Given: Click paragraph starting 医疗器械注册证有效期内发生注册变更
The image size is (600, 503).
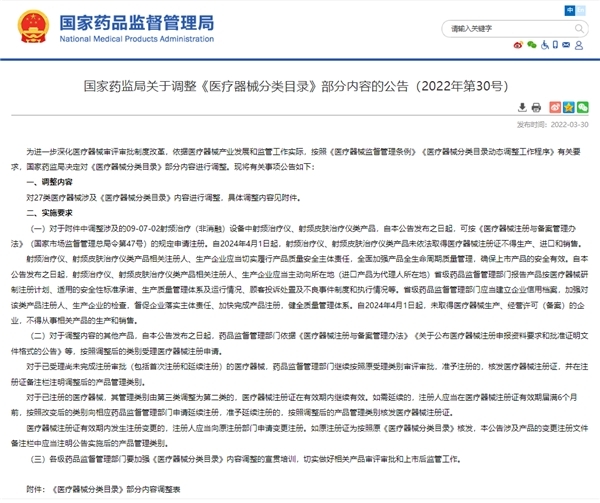Looking at the screenshot, I should [x=300, y=436].
